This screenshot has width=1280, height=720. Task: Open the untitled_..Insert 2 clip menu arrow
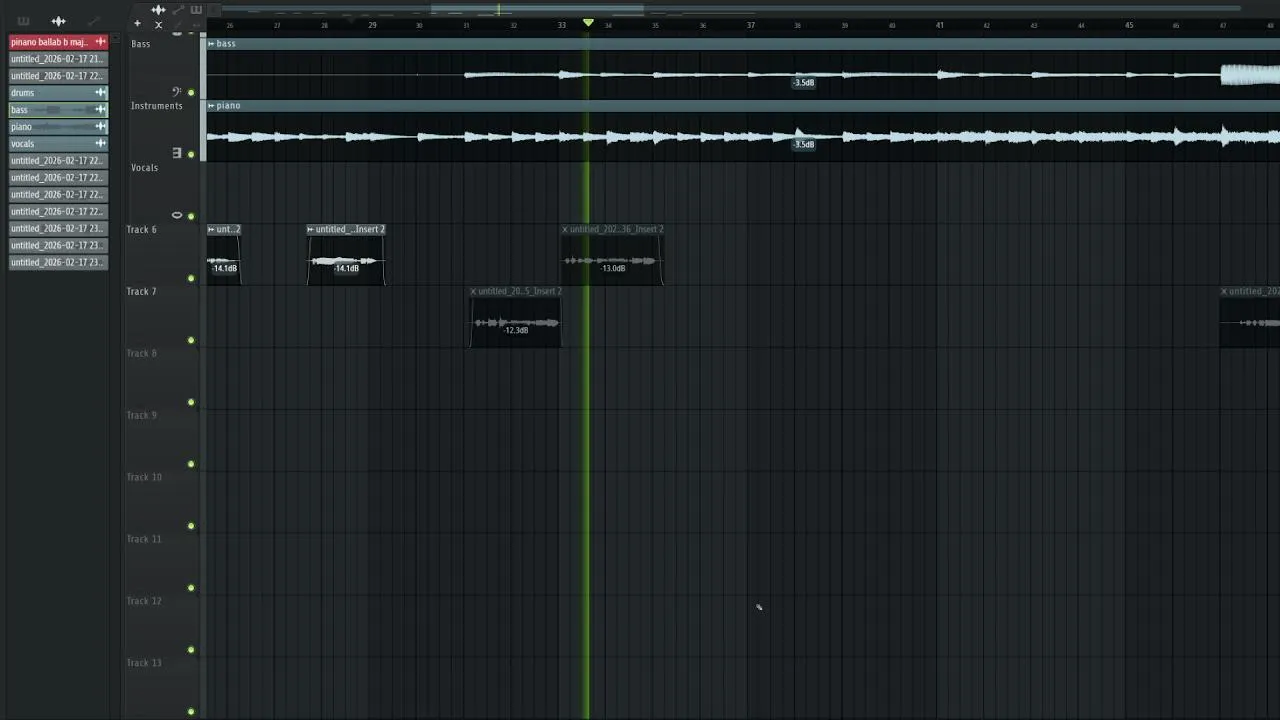coord(311,229)
